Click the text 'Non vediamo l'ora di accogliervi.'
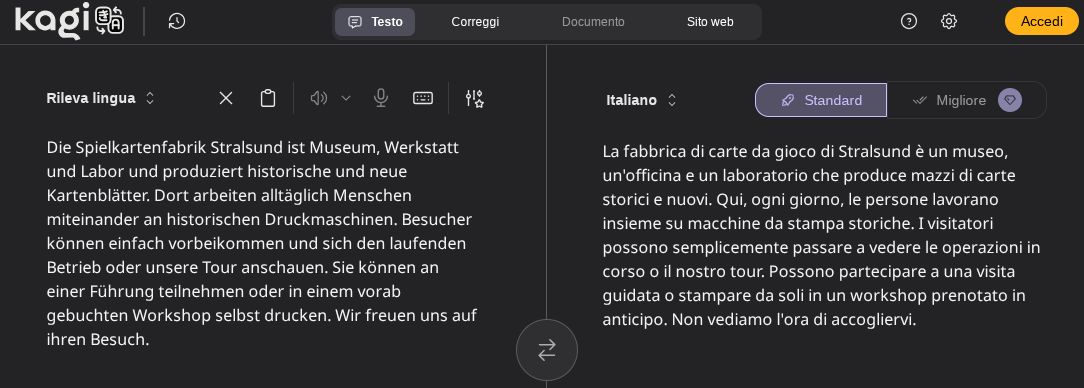1084x388 pixels. [x=794, y=320]
